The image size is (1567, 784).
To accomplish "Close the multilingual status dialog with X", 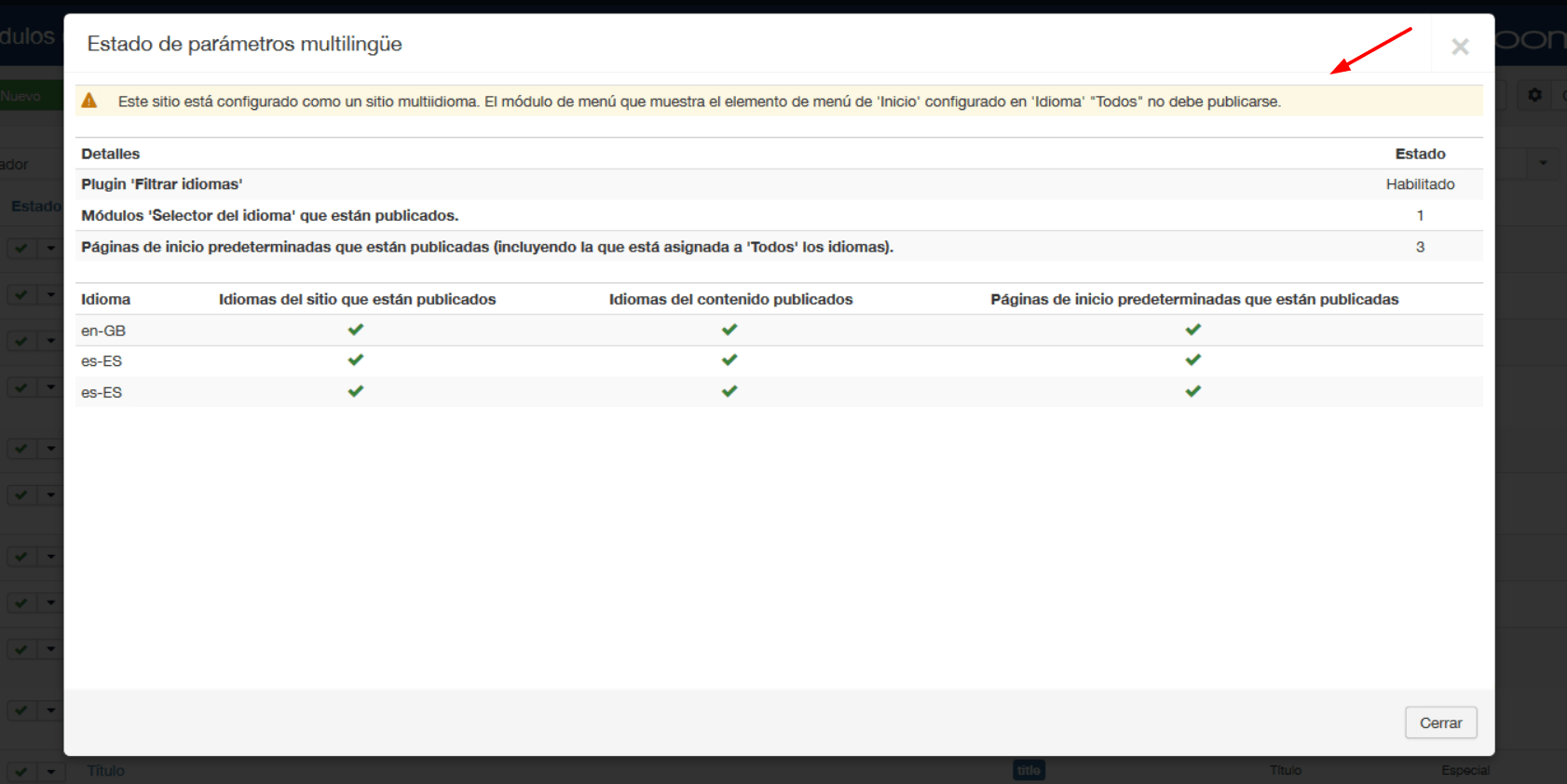I will point(1460,47).
